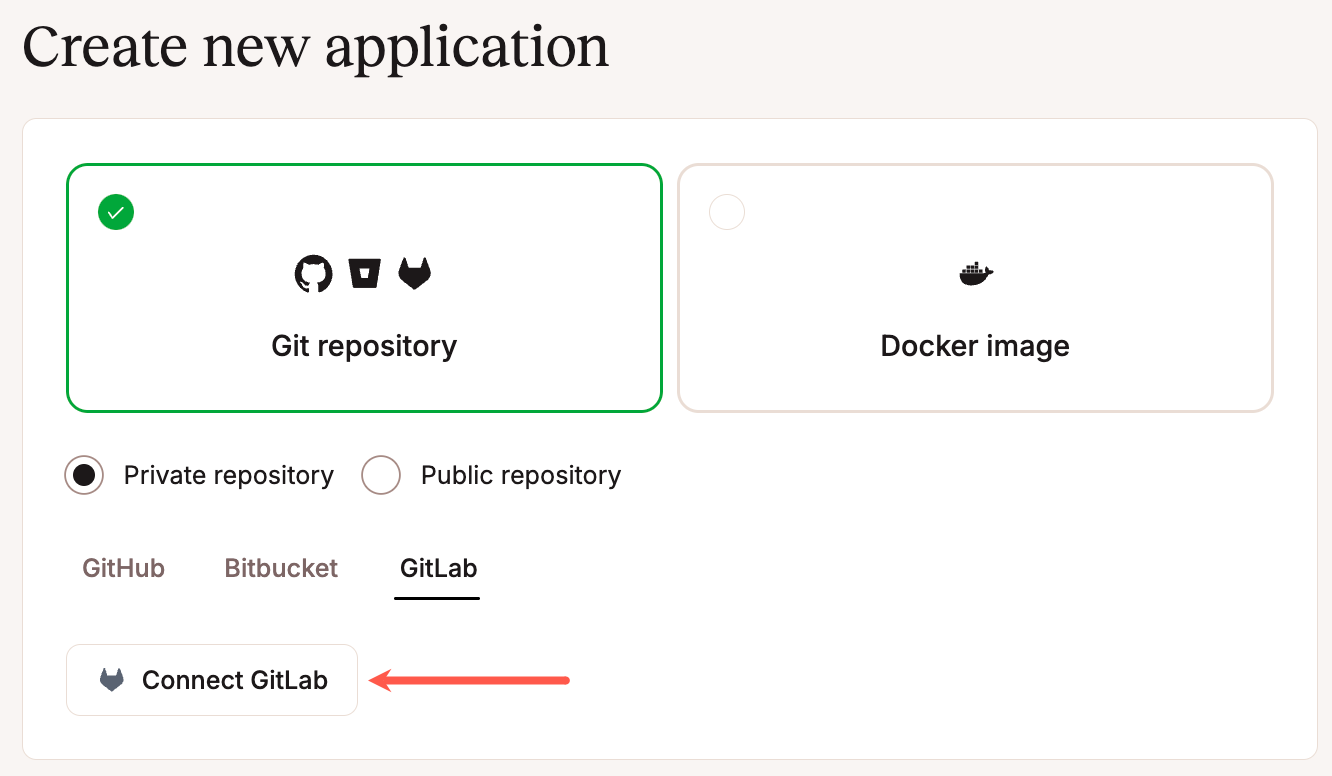Click the Docker image label text
This screenshot has width=1332, height=776.
pyautogui.click(x=975, y=345)
